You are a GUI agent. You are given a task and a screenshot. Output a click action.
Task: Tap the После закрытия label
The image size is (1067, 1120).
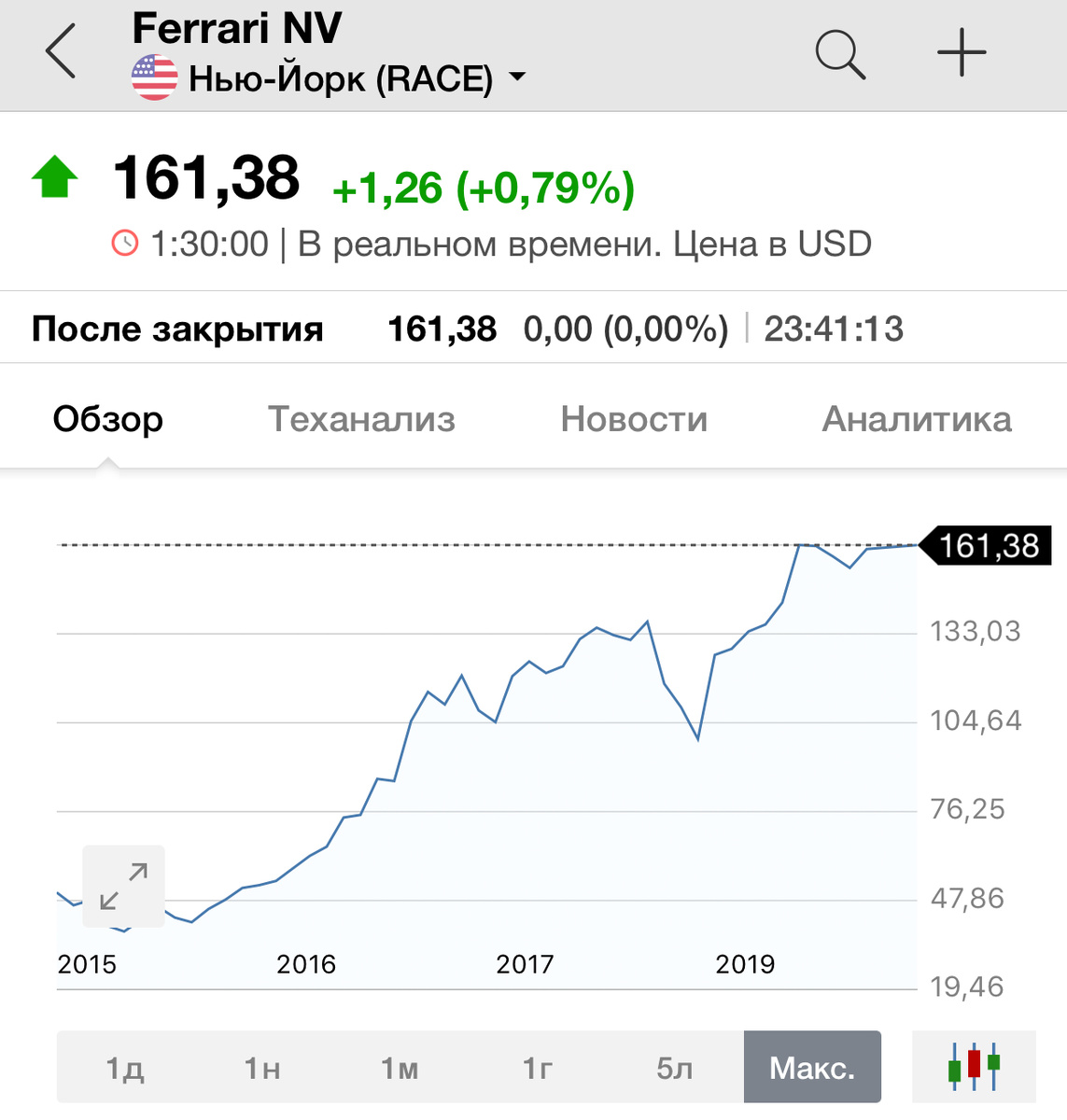(x=177, y=329)
